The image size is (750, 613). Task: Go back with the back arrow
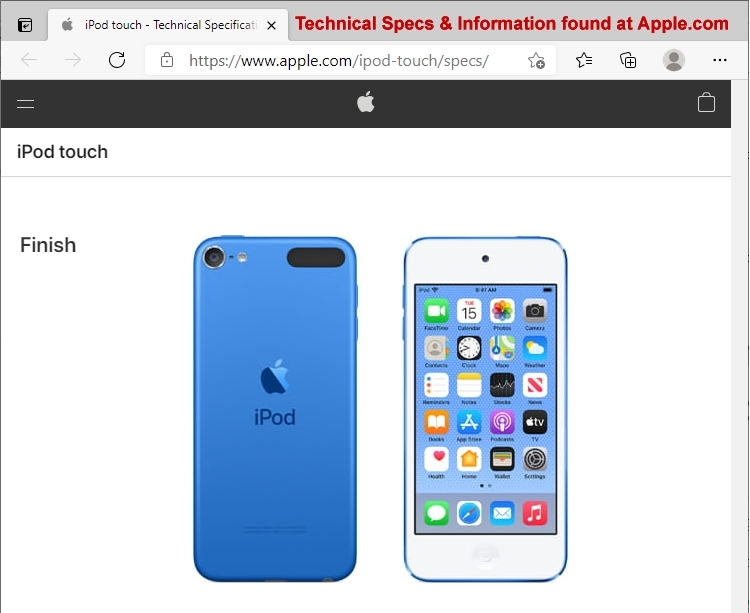pos(29,60)
